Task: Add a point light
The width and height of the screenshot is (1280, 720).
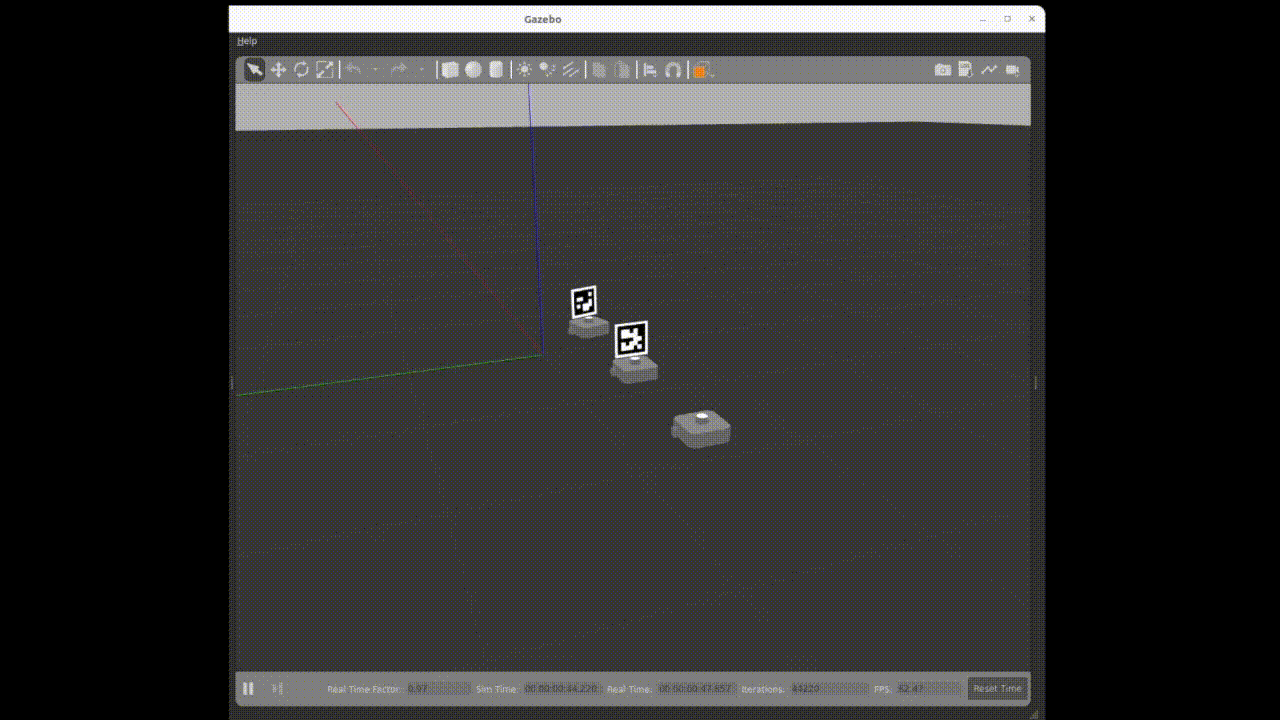Action: point(524,70)
